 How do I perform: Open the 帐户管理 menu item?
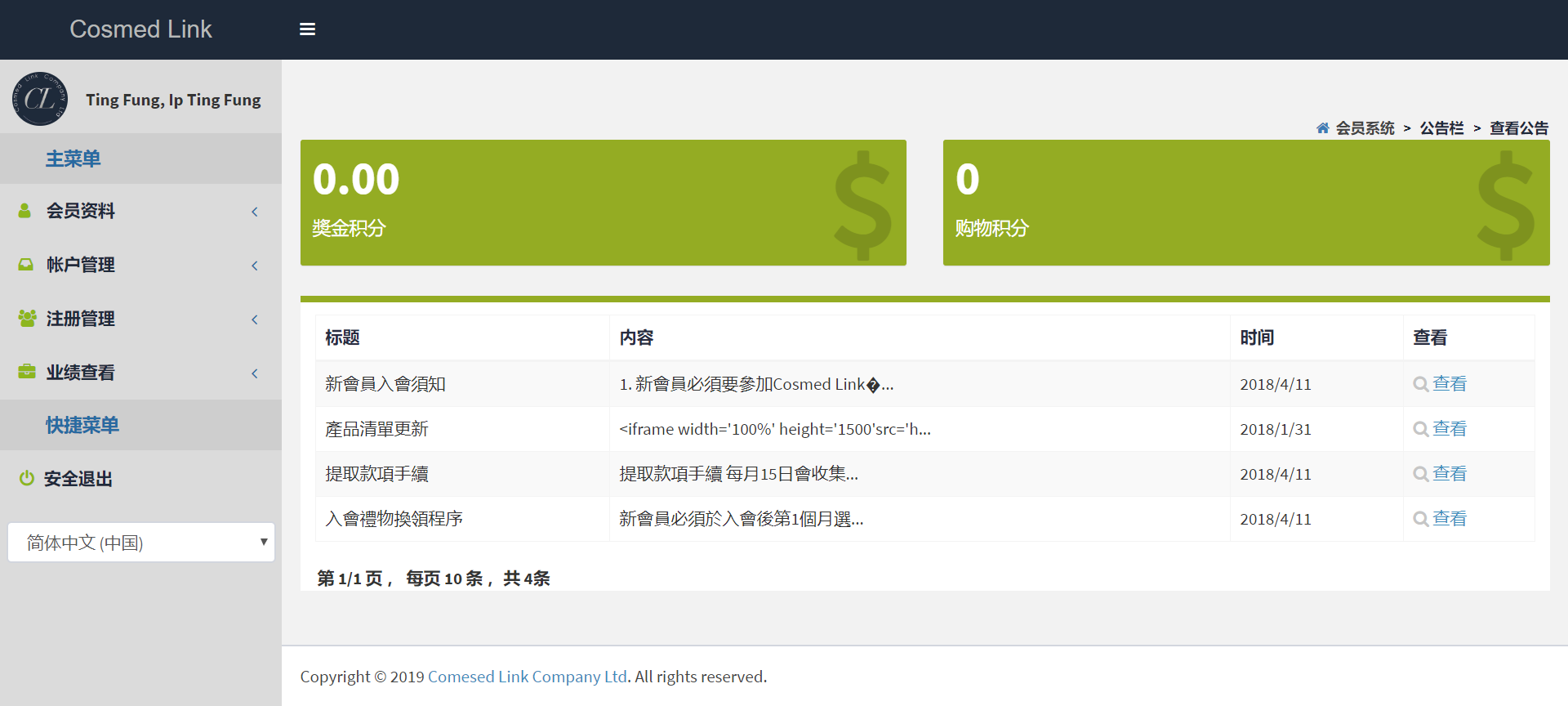coord(140,265)
